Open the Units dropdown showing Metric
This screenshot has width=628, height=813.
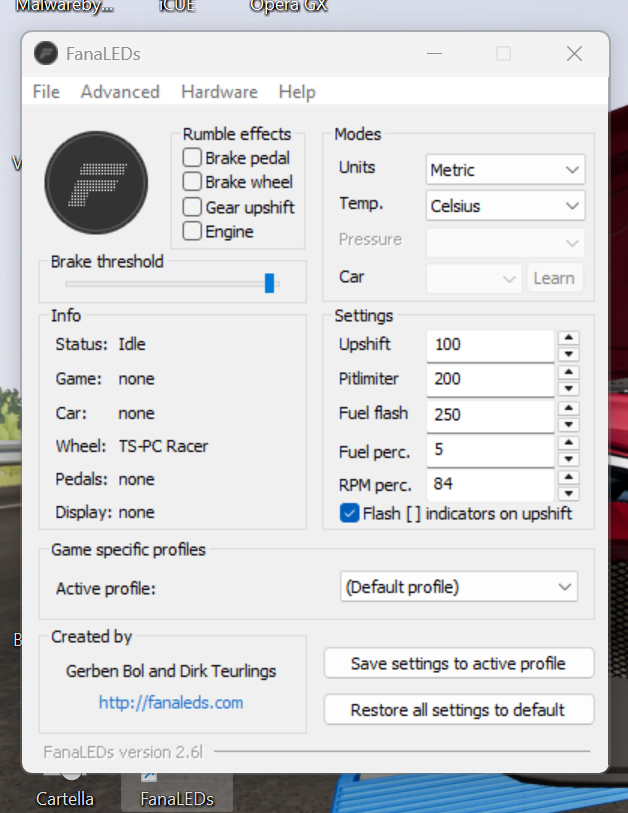[505, 170]
